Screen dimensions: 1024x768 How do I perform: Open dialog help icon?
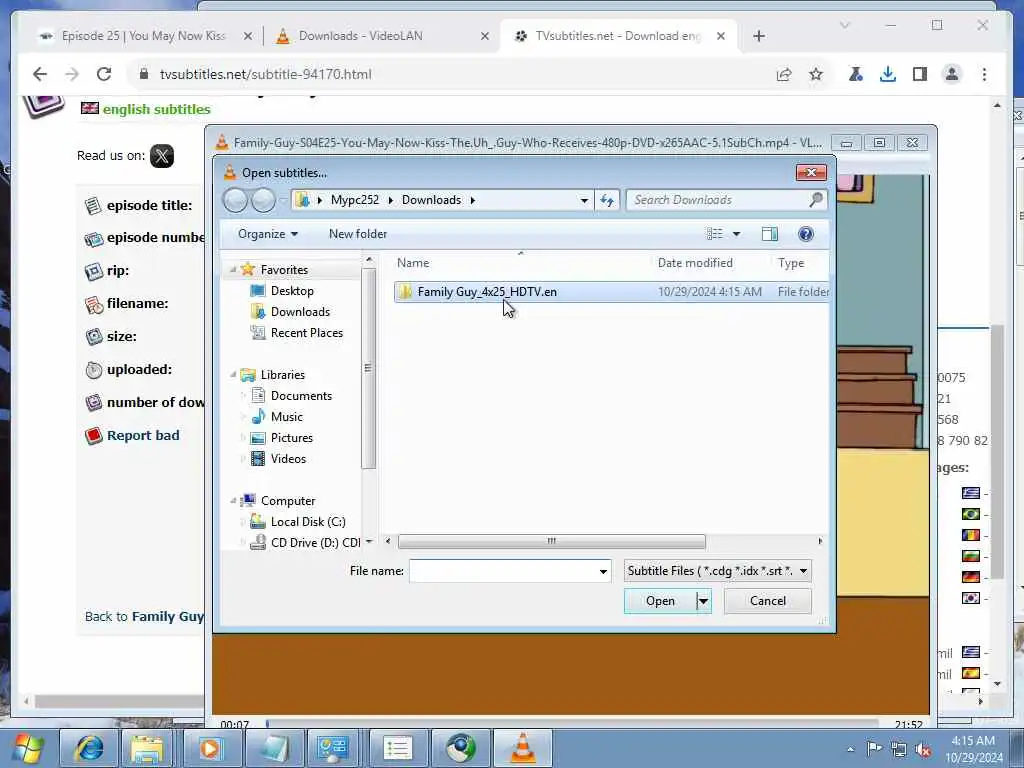[806, 234]
